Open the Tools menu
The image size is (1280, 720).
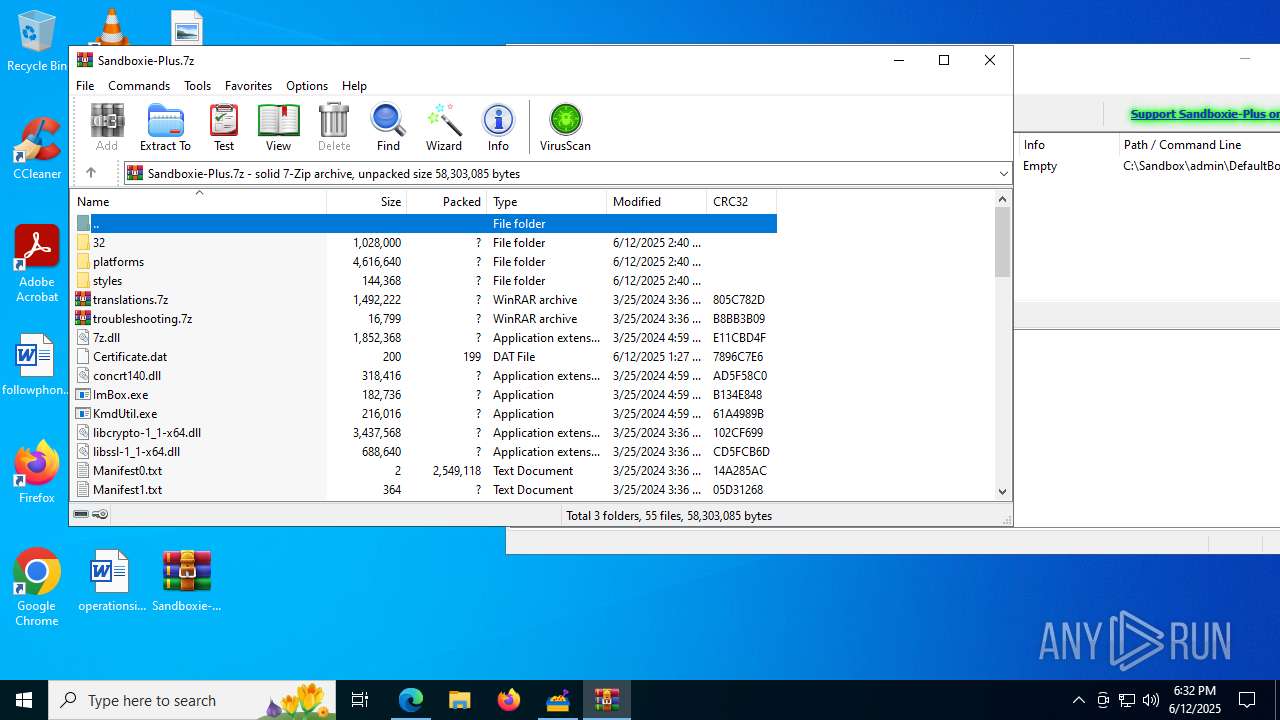pos(197,86)
